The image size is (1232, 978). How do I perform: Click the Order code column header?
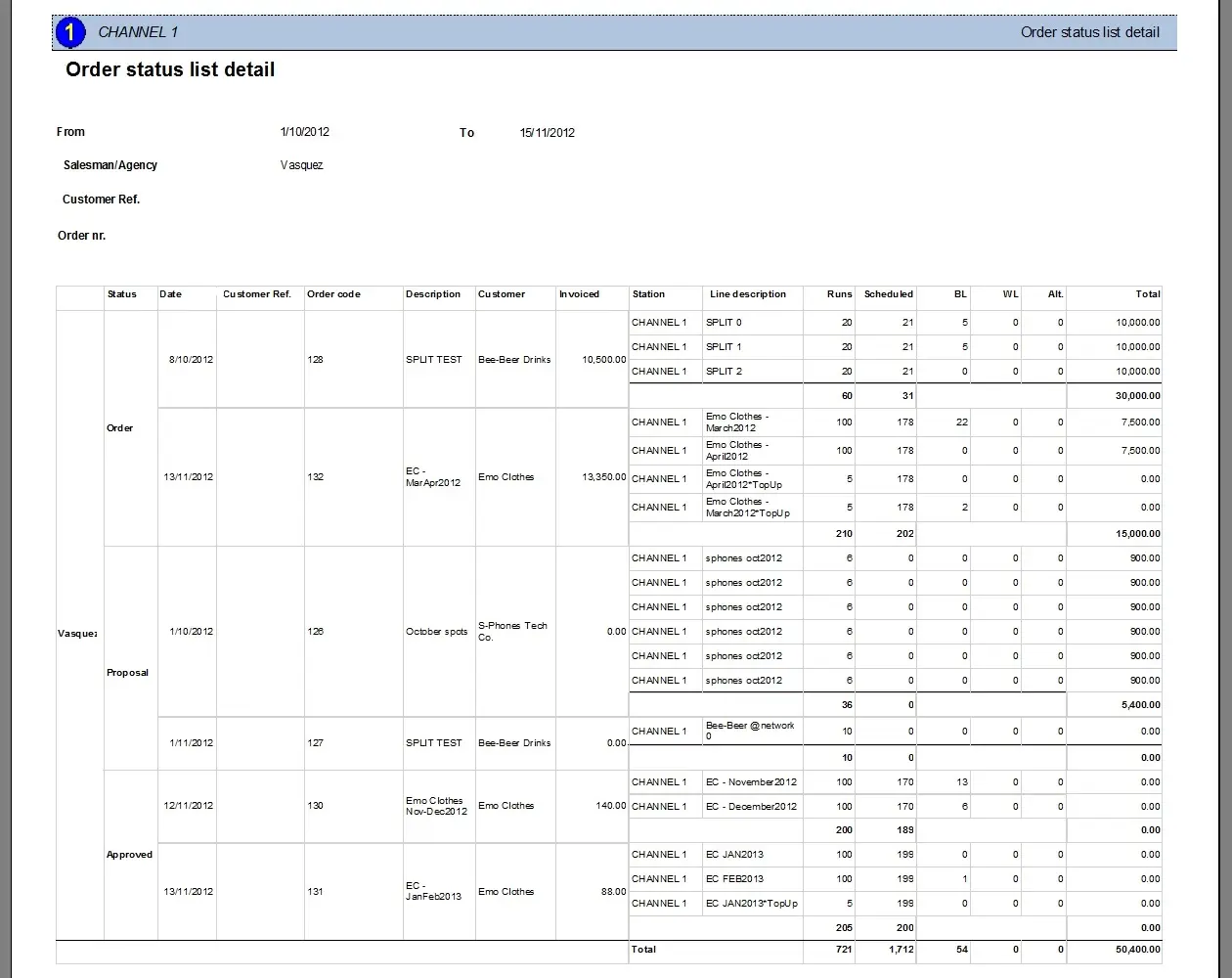tap(333, 294)
